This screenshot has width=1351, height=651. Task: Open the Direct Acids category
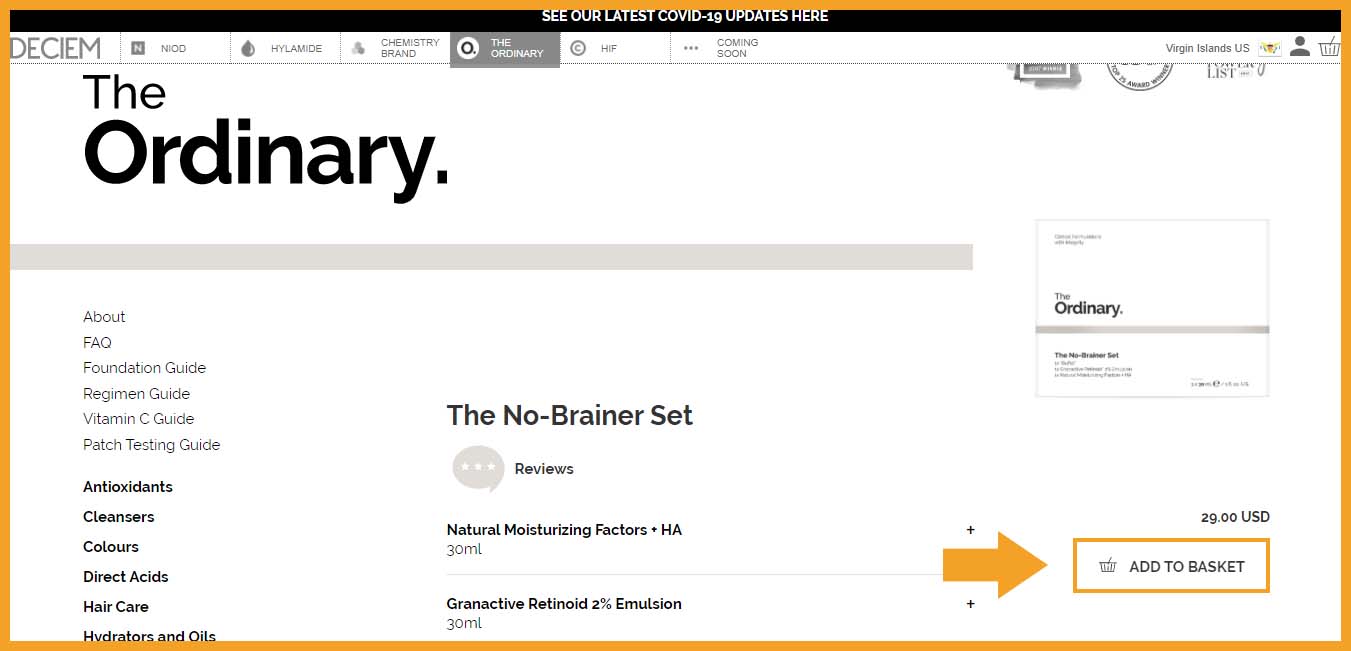click(x=125, y=577)
